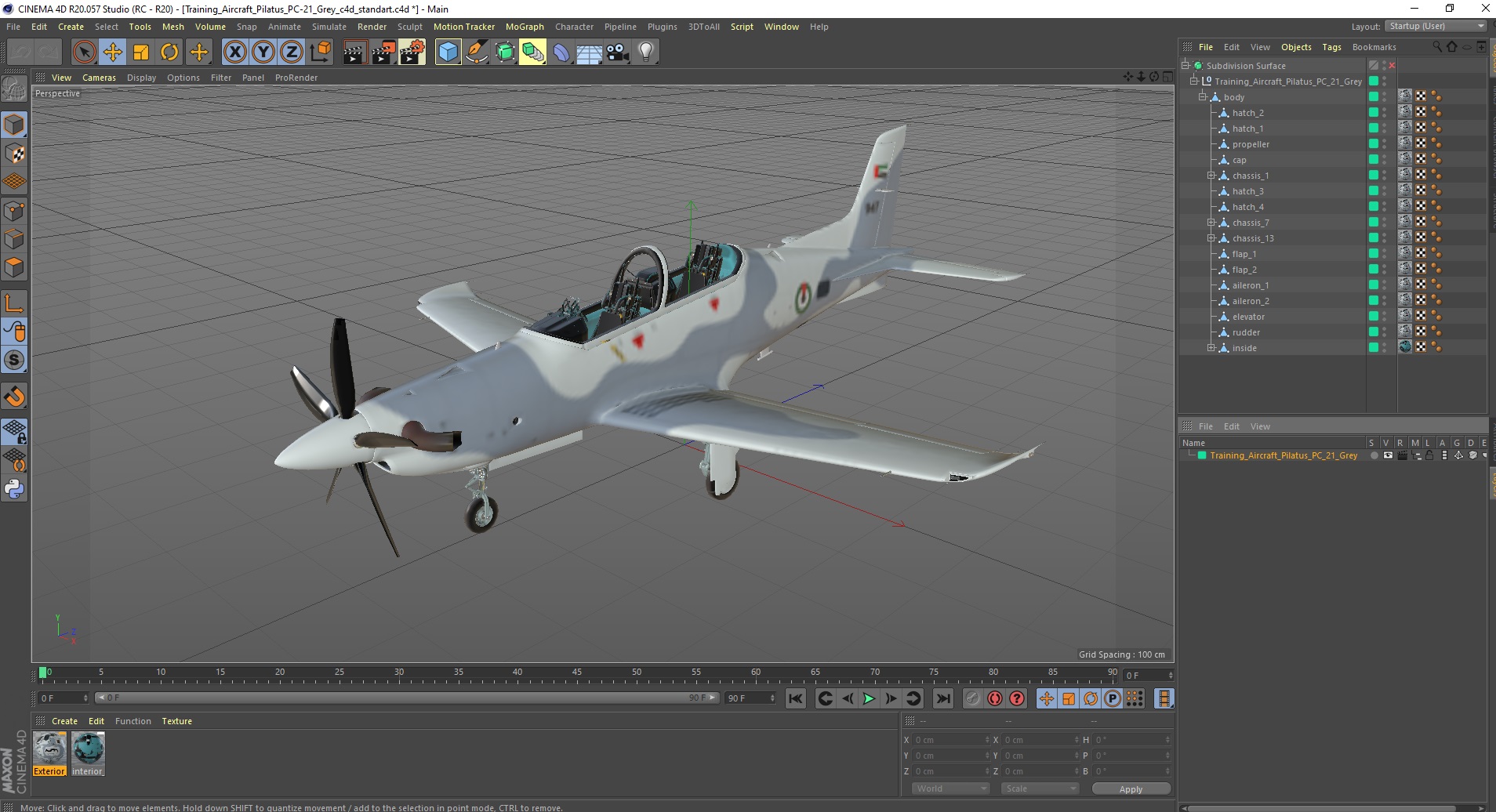Activate the Move tool in the toolbar
Image resolution: width=1496 pixels, height=812 pixels.
pos(112,53)
